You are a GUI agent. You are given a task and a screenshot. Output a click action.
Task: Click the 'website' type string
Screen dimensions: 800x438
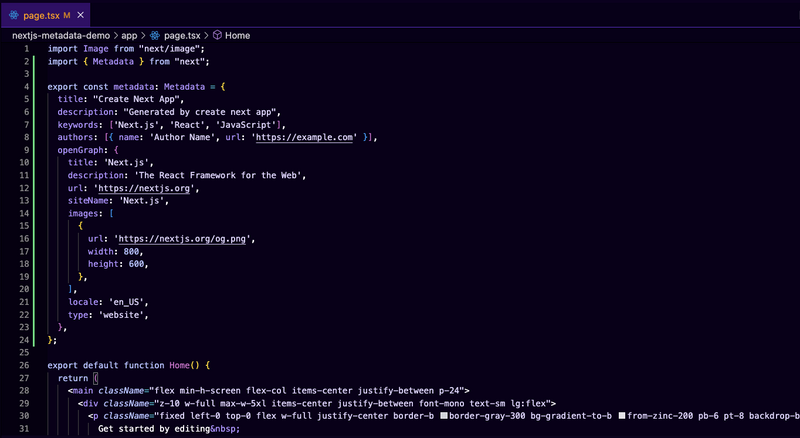click(x=123, y=314)
